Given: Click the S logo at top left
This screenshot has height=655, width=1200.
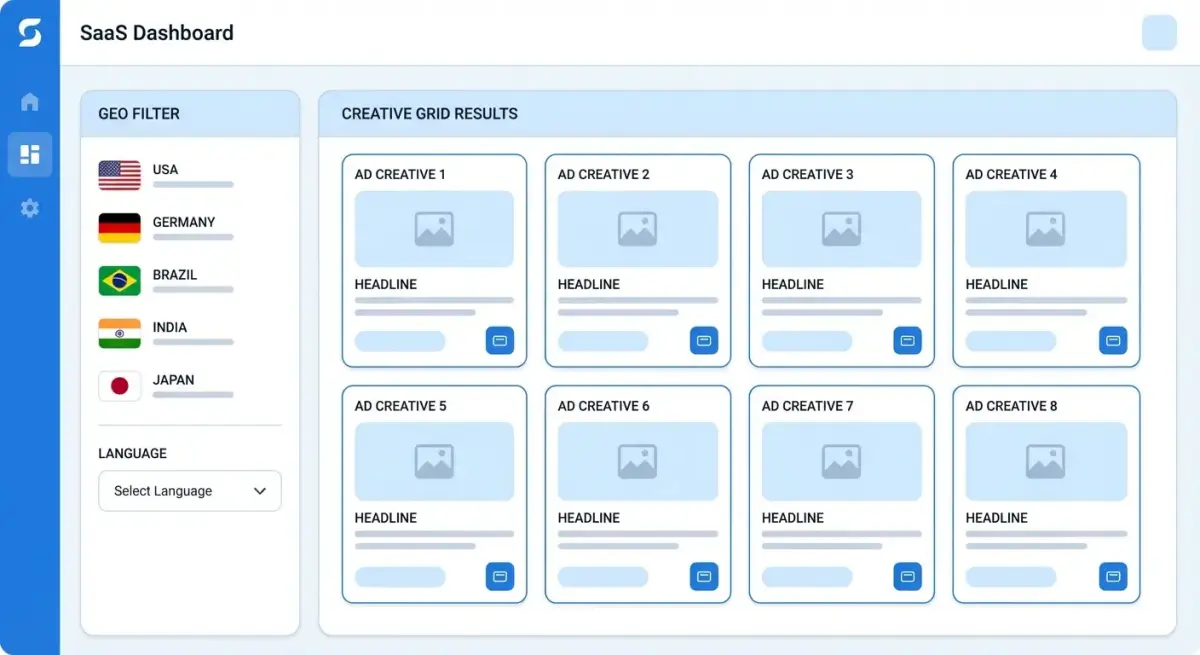Looking at the screenshot, I should coord(30,33).
